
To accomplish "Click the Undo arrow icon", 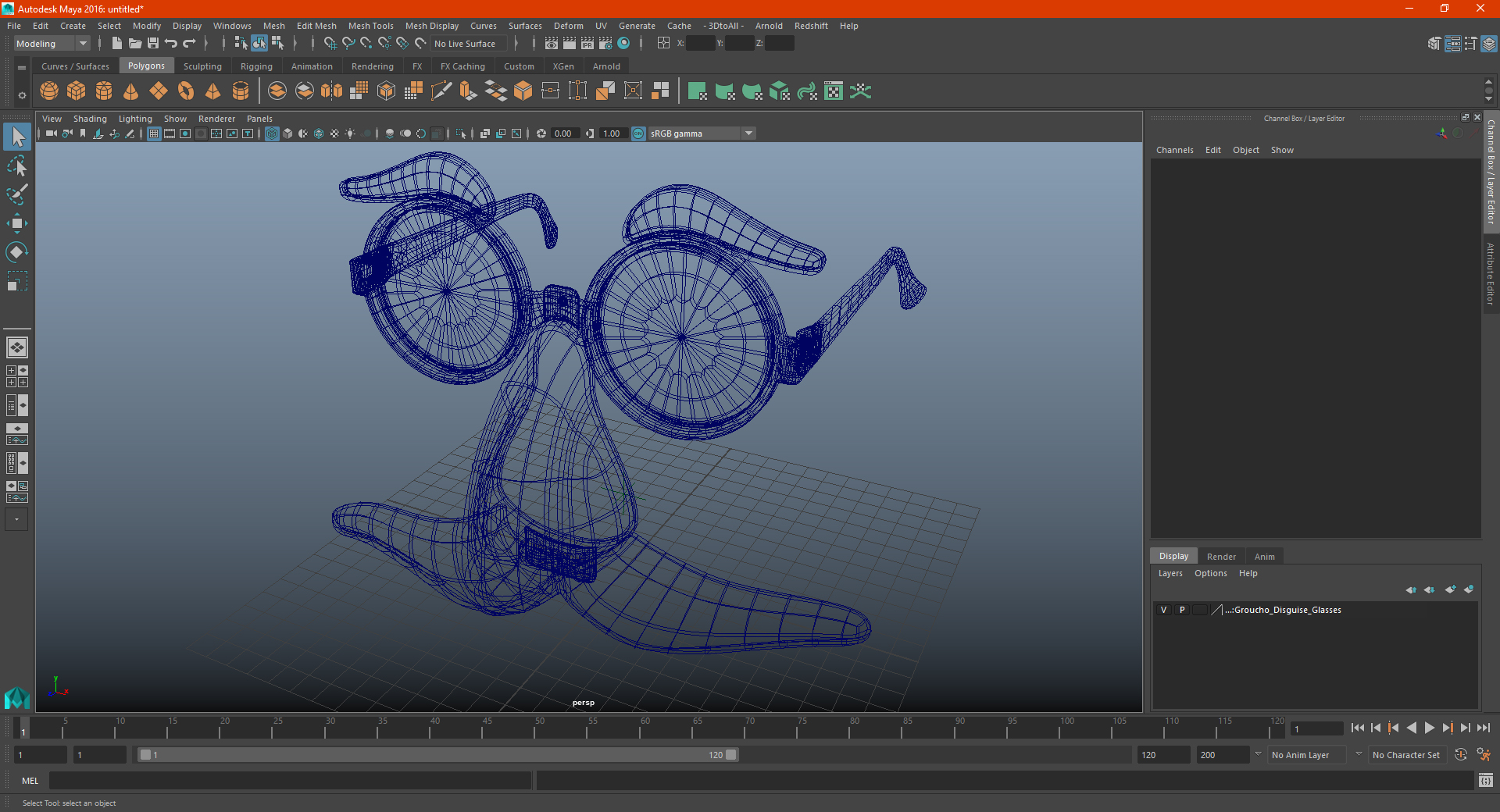I will (171, 44).
